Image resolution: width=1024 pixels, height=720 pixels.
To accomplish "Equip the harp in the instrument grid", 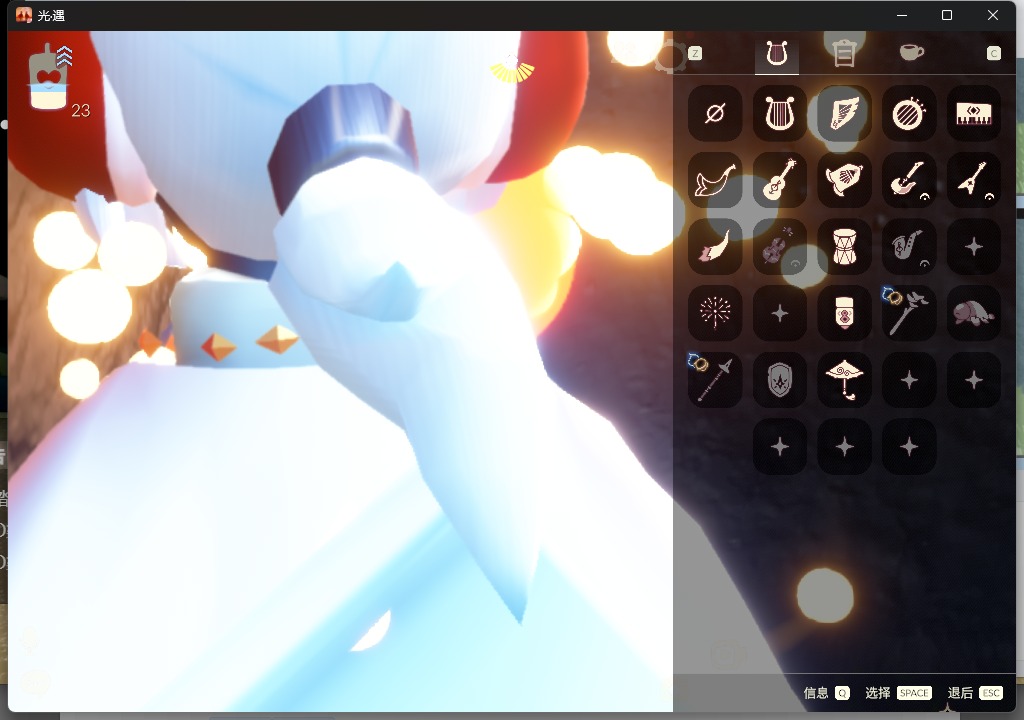I will [x=779, y=114].
